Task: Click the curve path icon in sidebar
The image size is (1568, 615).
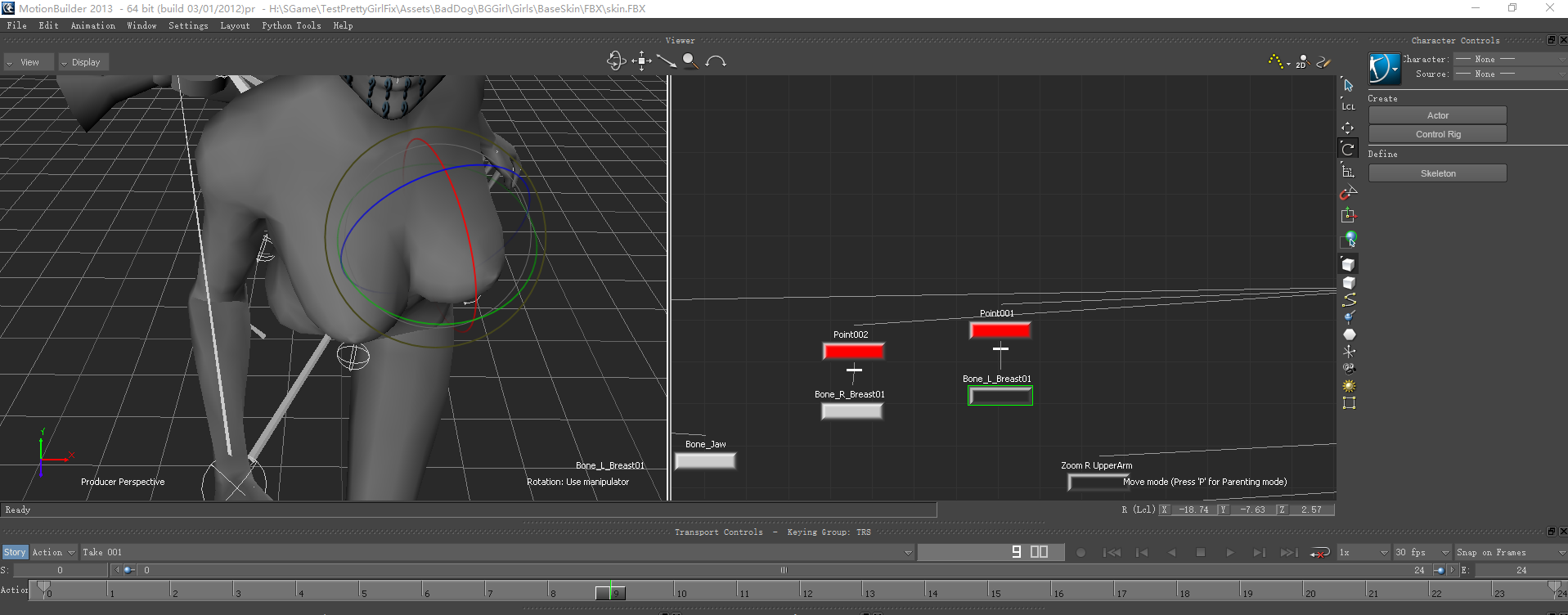Action: point(1349,300)
